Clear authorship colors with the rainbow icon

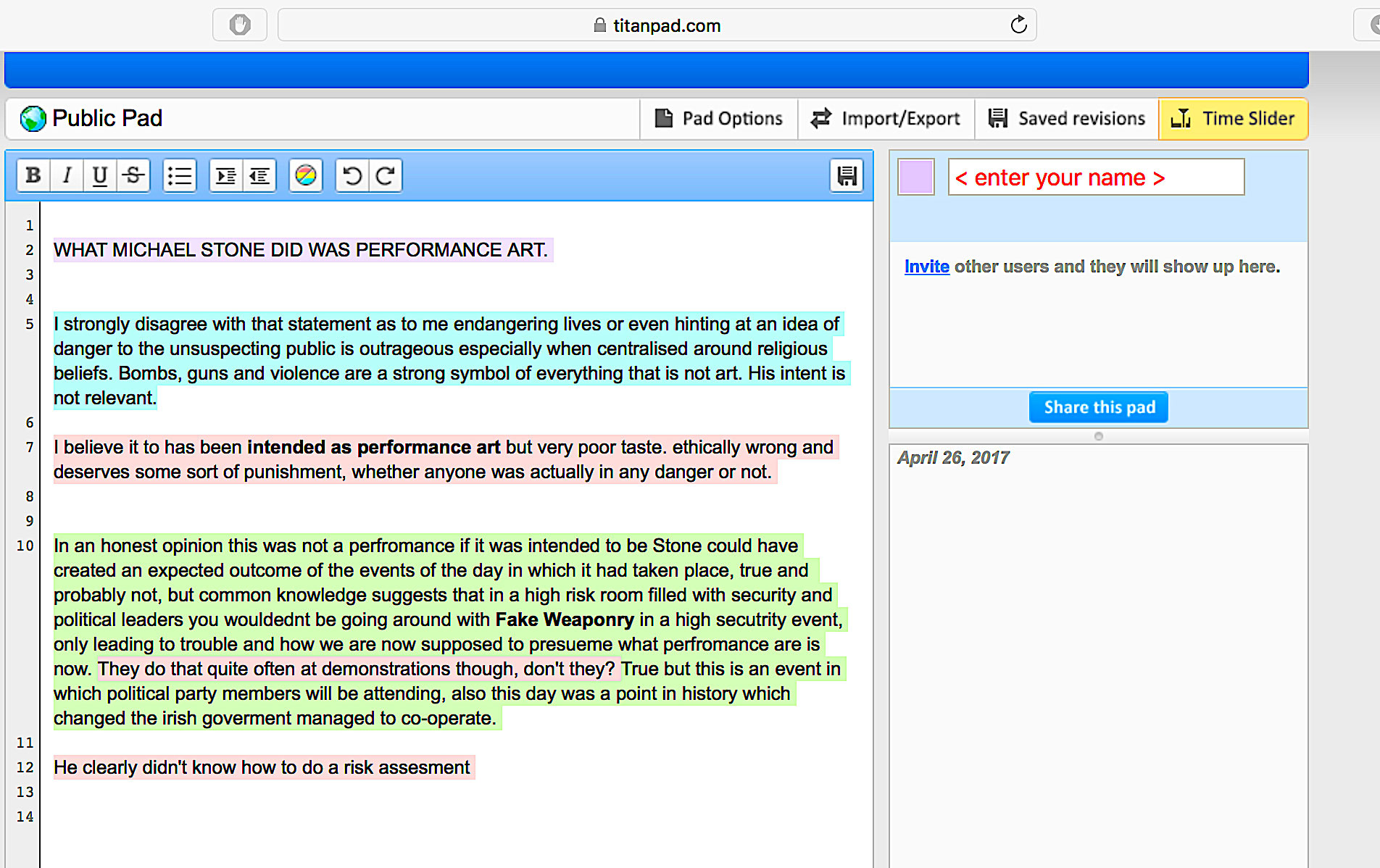click(306, 176)
